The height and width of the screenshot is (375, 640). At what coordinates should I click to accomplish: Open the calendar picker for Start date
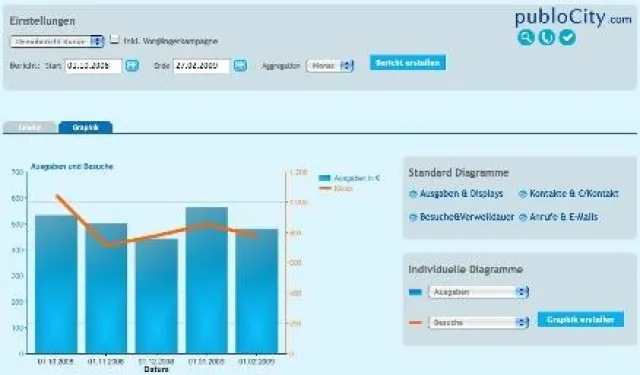point(132,65)
